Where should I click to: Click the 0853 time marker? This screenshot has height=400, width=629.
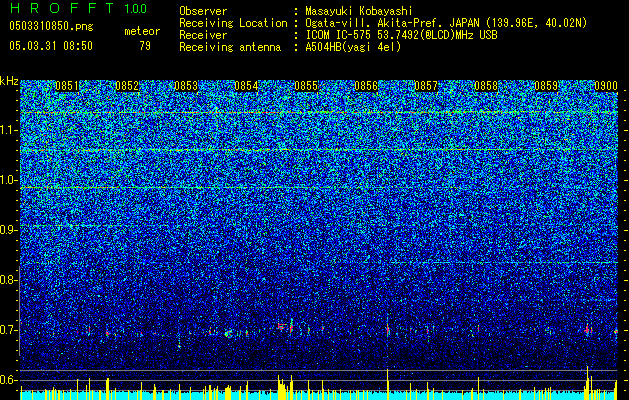point(186,86)
